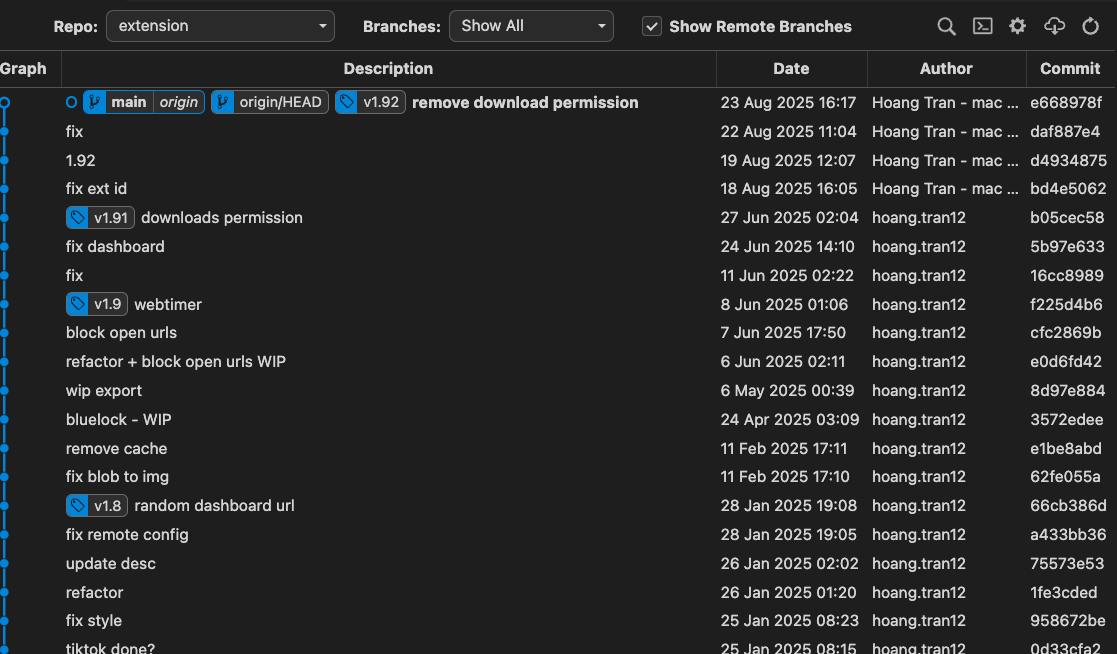1117x654 pixels.
Task: Select the 'bluelock - WIP' commit
Action: click(118, 420)
